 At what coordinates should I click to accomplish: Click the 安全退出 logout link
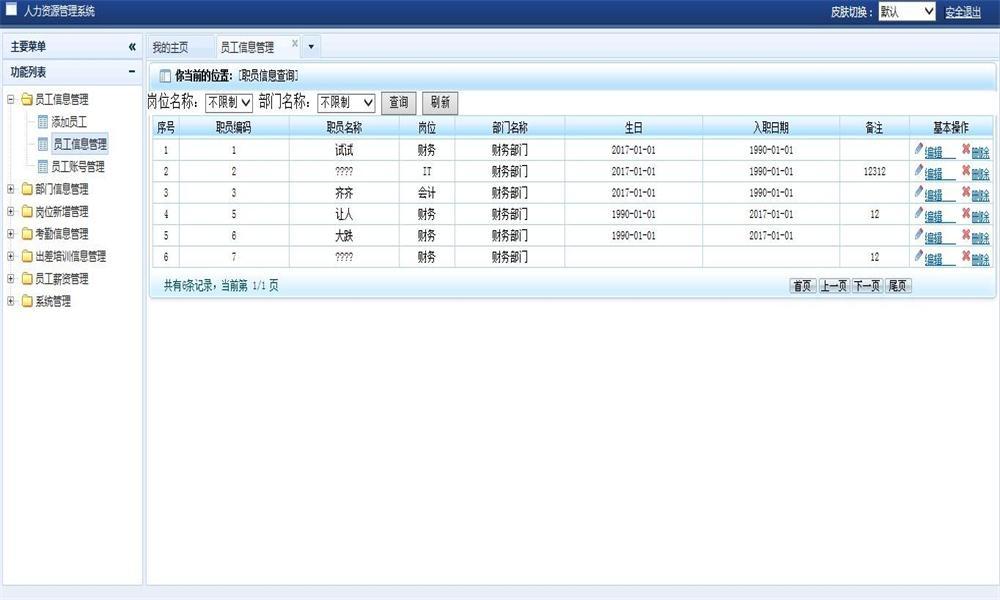coord(963,12)
